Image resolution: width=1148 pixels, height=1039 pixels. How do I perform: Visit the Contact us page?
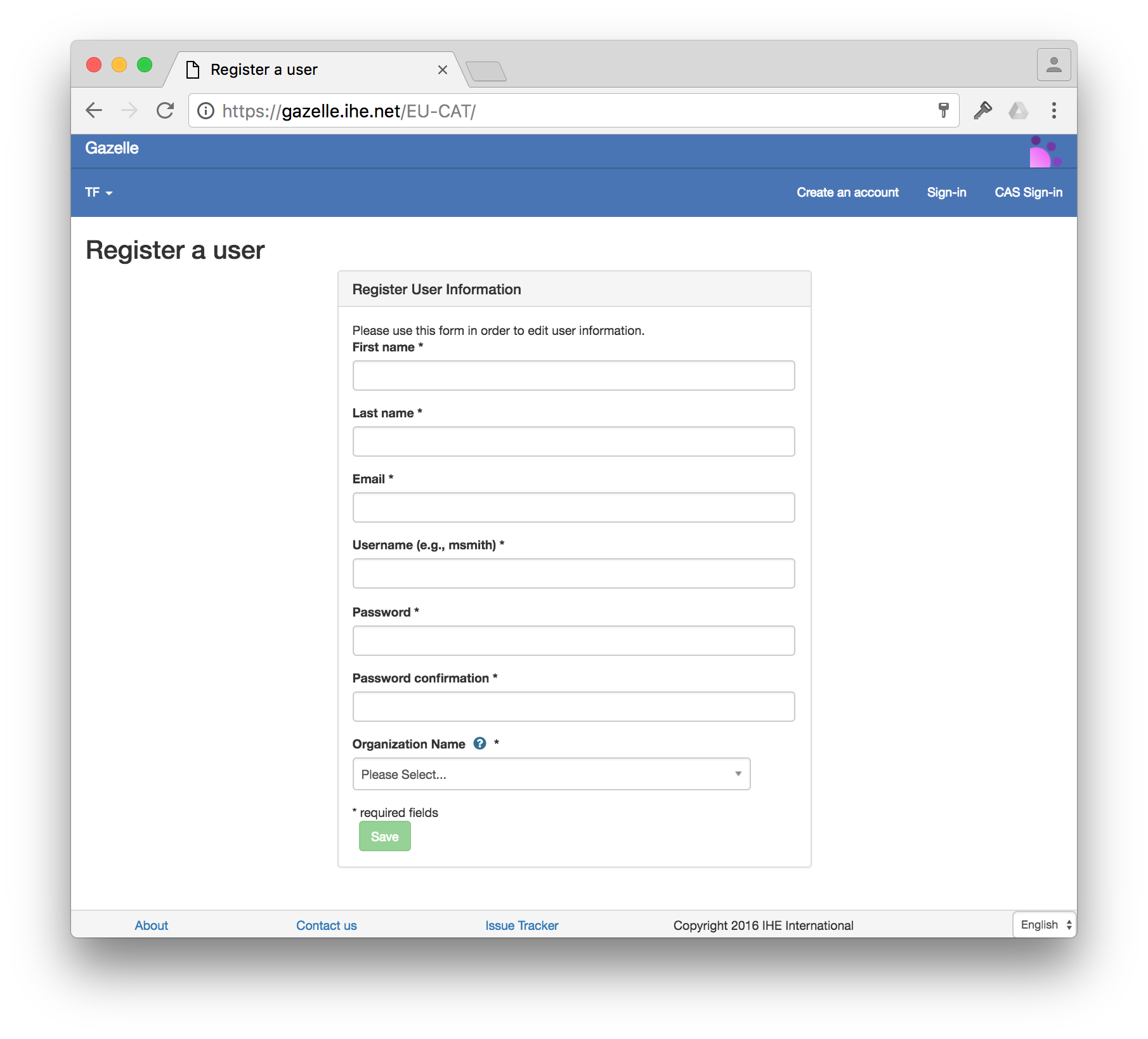[326, 925]
